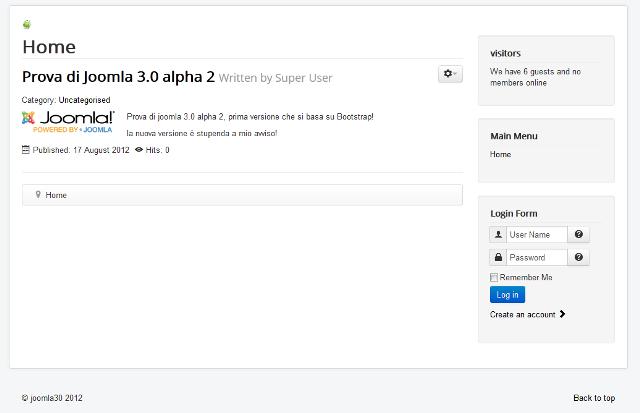The height and width of the screenshot is (413, 640).
Task: Focus the User Name input field
Action: pyautogui.click(x=537, y=235)
